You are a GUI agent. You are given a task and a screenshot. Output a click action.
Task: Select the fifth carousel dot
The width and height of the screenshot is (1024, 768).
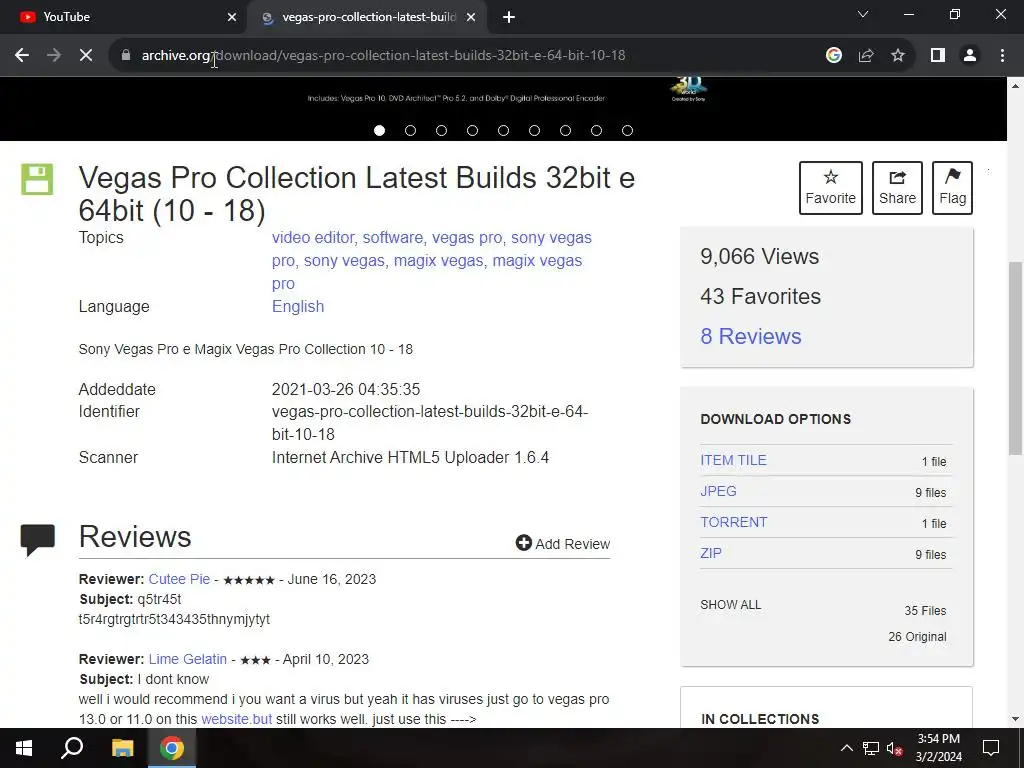point(504,131)
